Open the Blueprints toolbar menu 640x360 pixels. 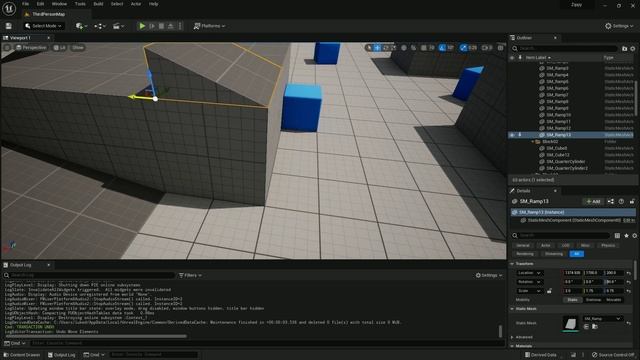point(100,26)
